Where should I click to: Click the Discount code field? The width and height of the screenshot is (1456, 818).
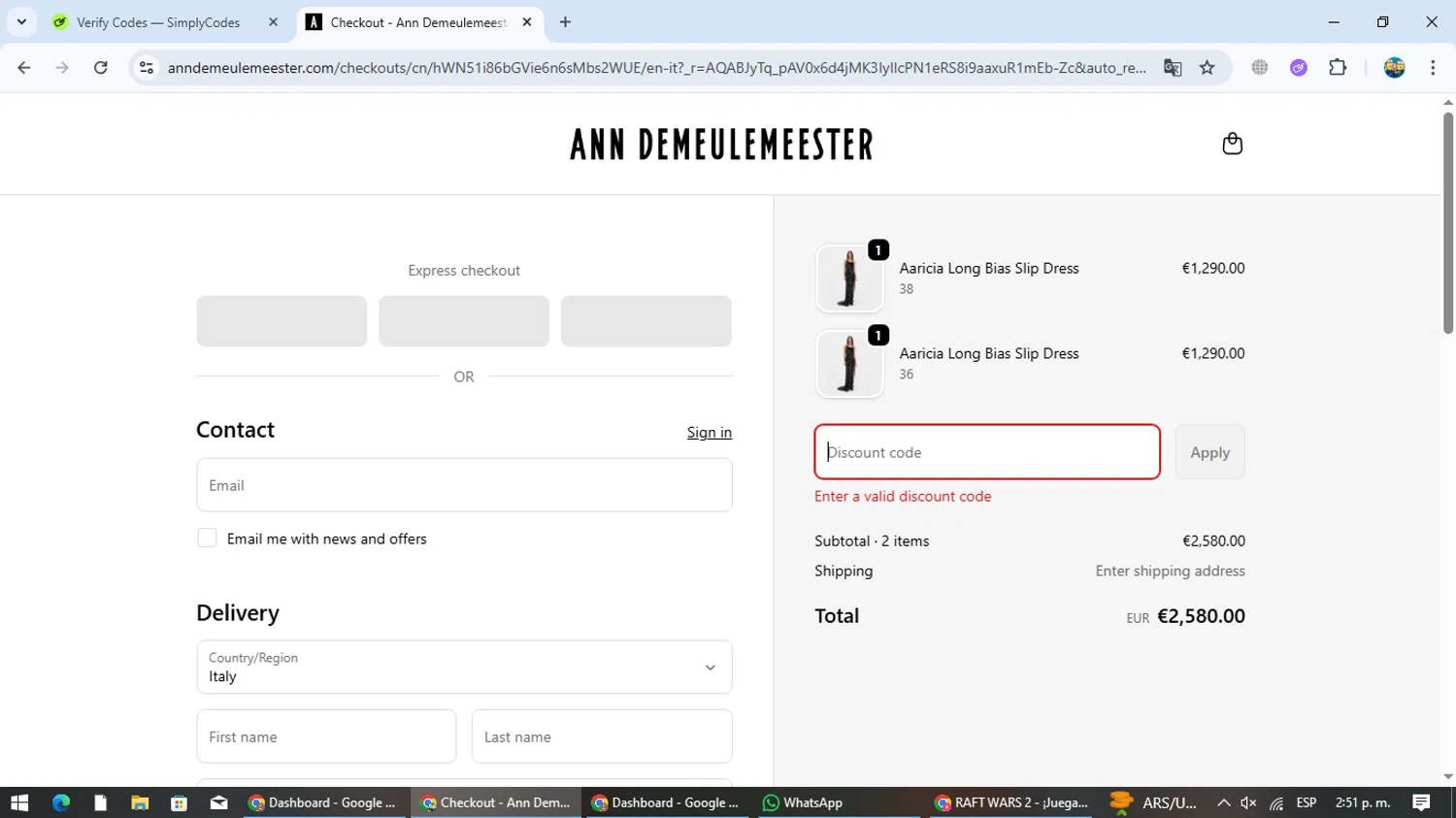coord(987,452)
